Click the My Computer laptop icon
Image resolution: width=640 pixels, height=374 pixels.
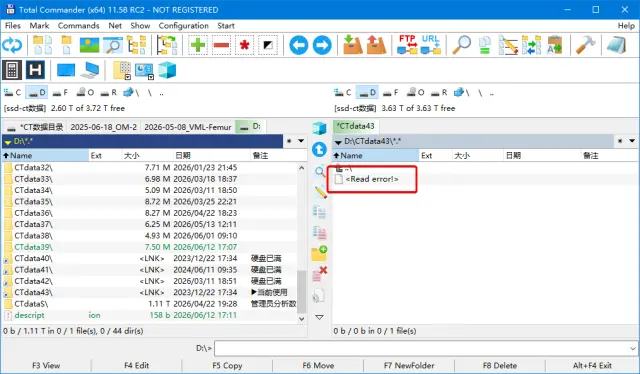[89, 70]
